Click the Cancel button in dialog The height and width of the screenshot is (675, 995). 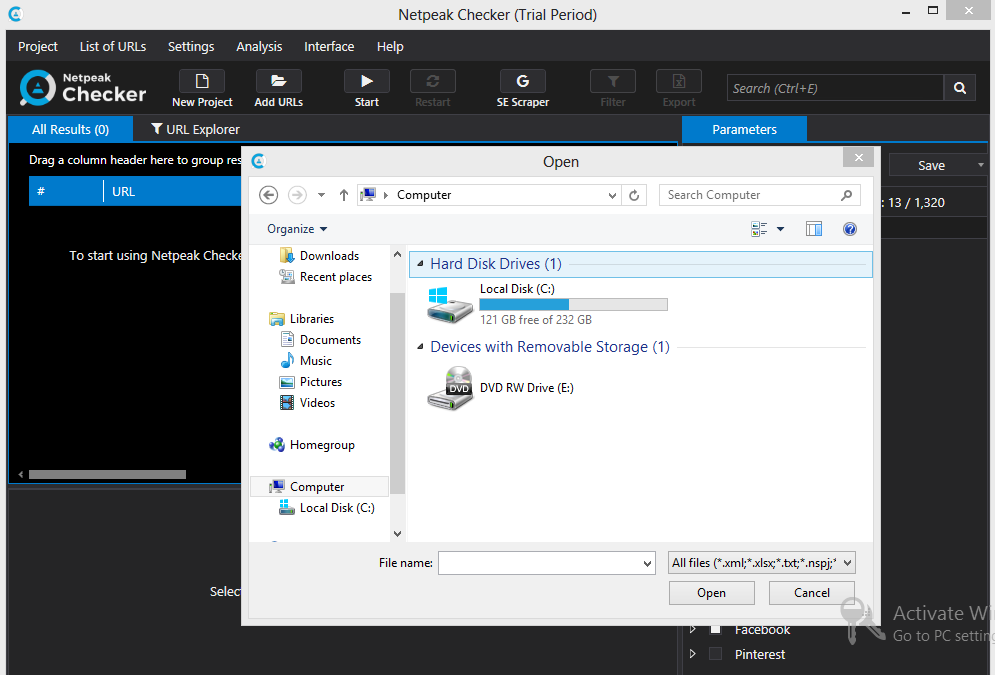tap(812, 593)
